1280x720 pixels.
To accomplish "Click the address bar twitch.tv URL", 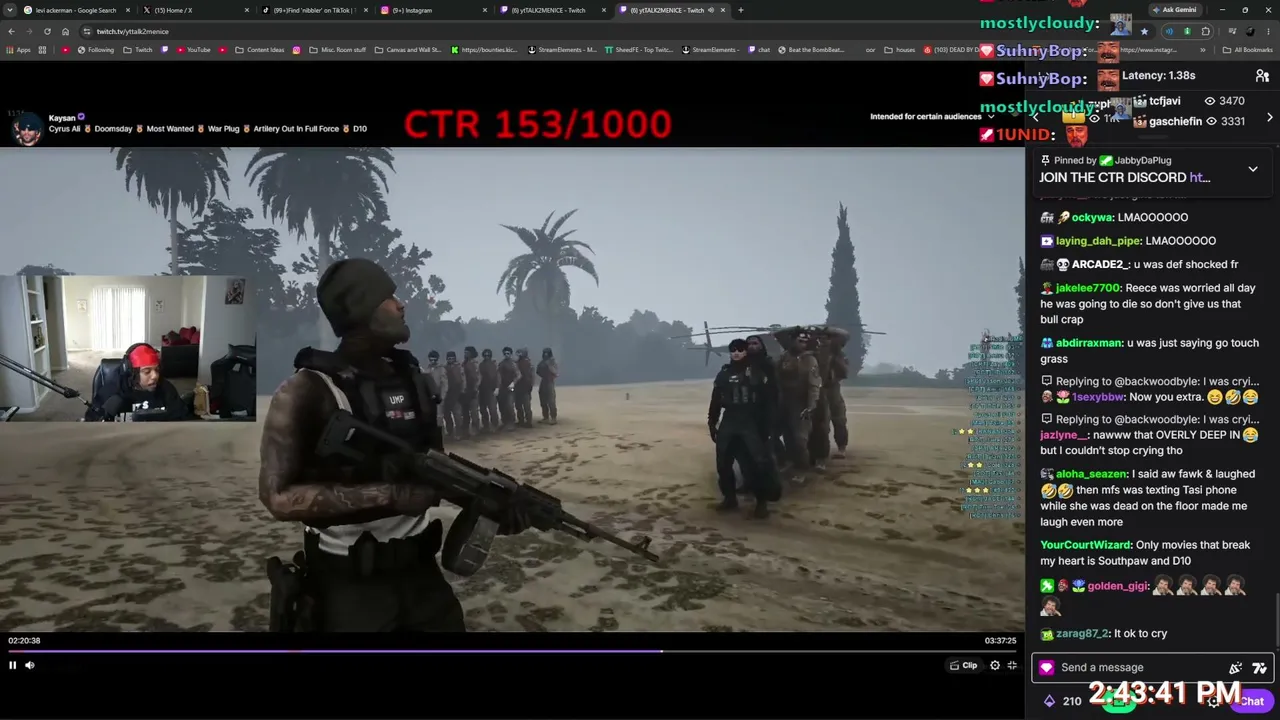I will pos(132,31).
